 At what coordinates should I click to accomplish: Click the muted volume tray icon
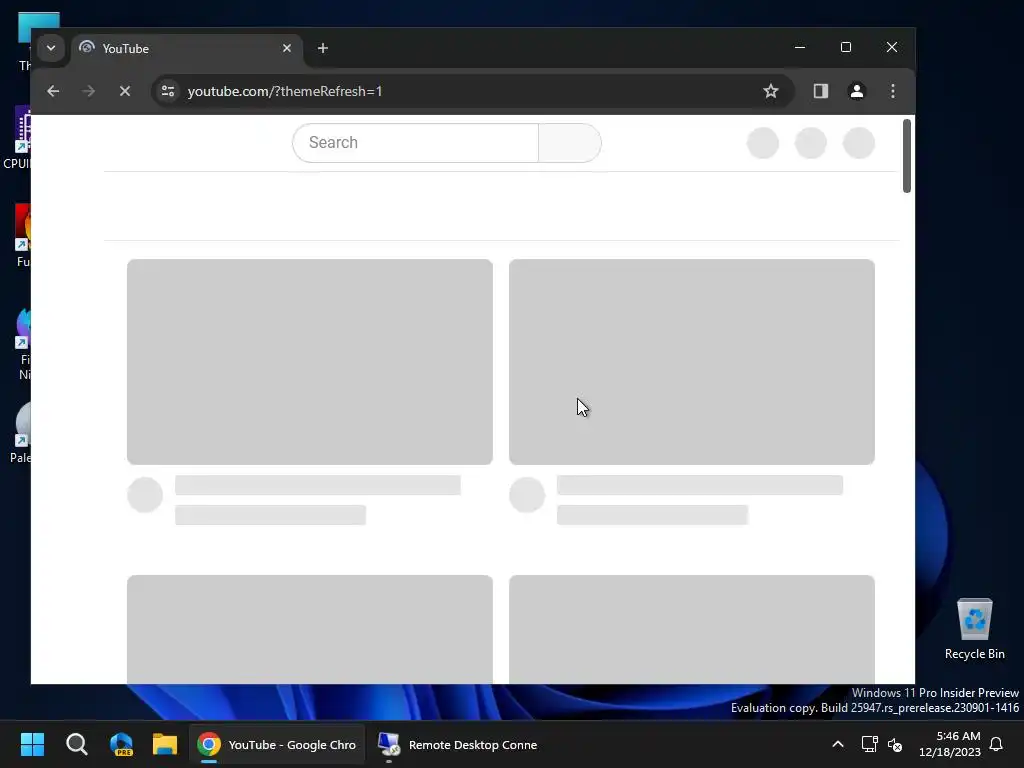[895, 744]
